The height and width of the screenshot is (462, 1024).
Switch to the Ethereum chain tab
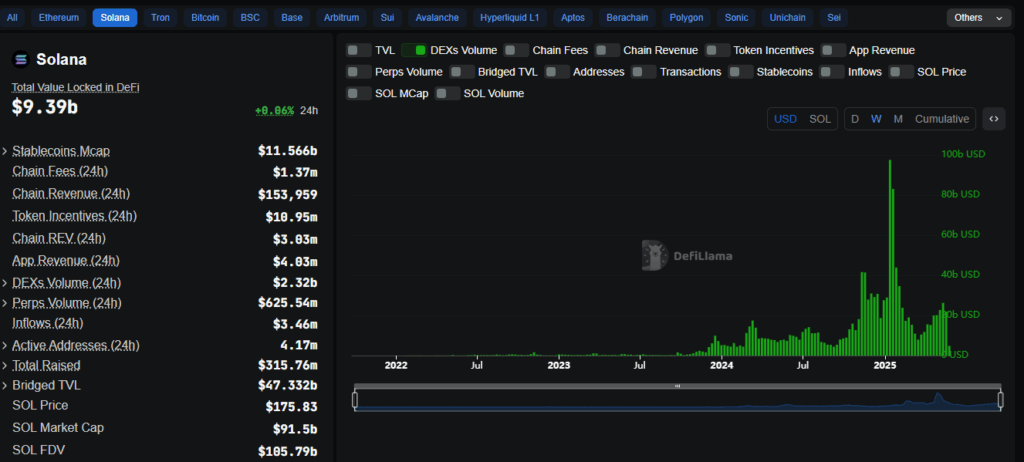coord(58,18)
